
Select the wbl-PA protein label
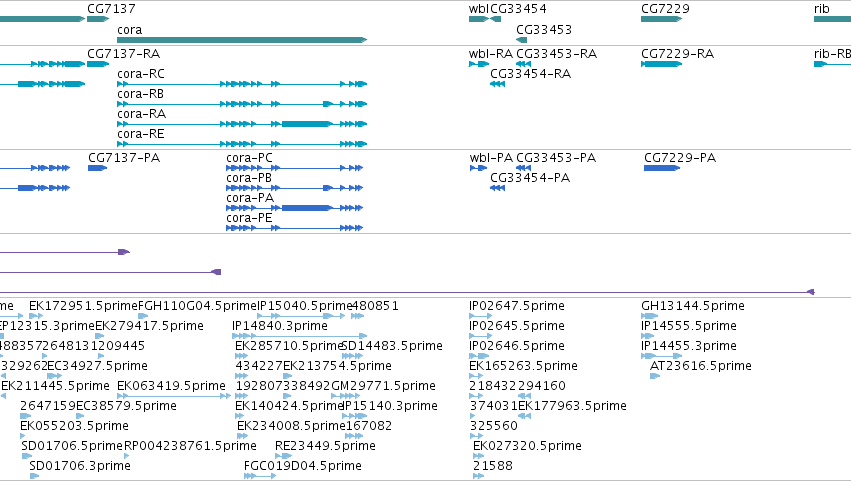tap(491, 158)
